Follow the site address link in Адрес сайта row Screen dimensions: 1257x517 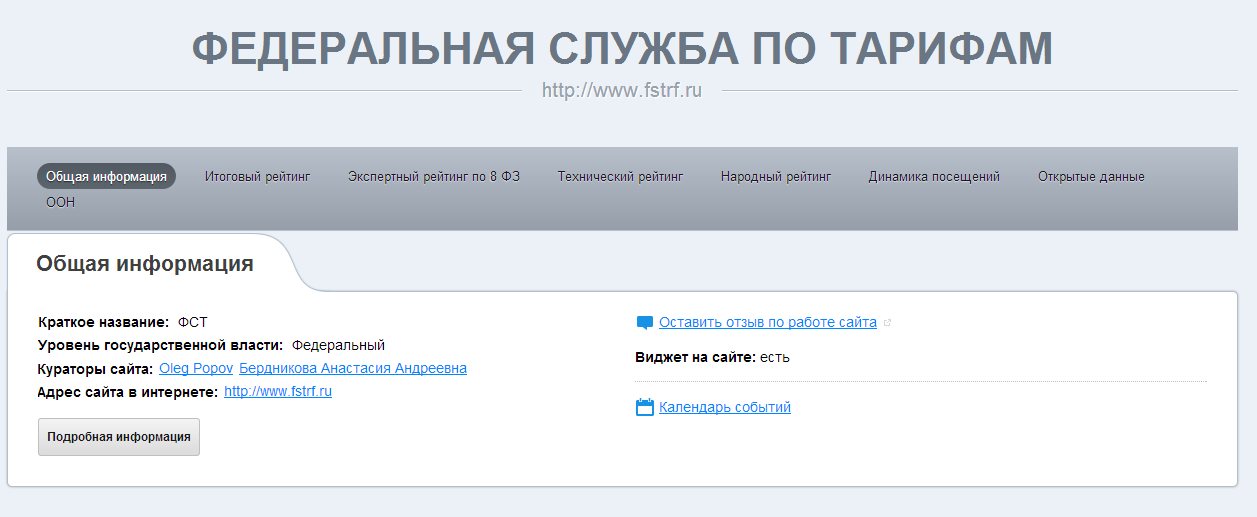point(278,391)
